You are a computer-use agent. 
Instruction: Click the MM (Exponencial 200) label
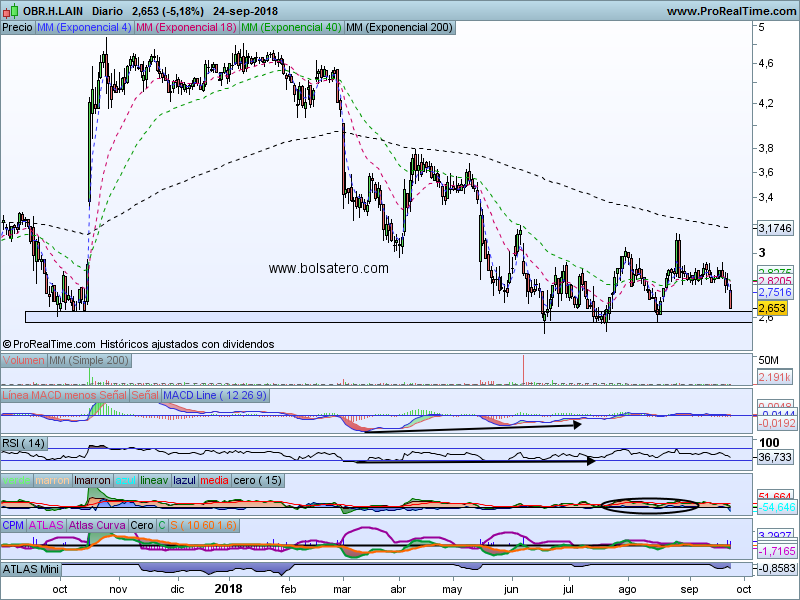tap(398, 28)
